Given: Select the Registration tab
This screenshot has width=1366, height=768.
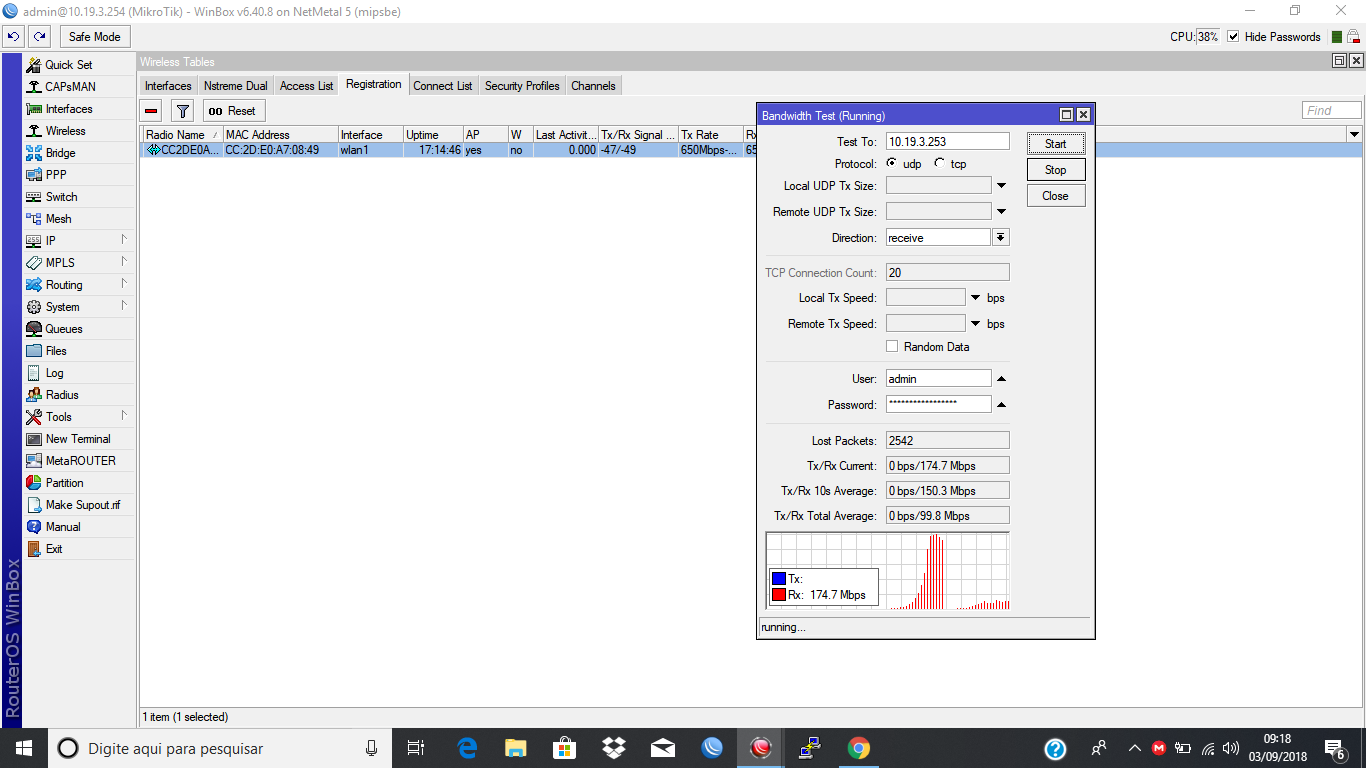Looking at the screenshot, I should tap(374, 85).
